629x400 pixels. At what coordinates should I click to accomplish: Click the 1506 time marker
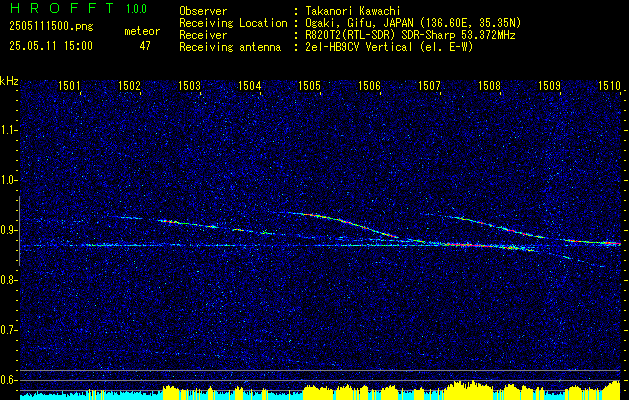click(369, 85)
